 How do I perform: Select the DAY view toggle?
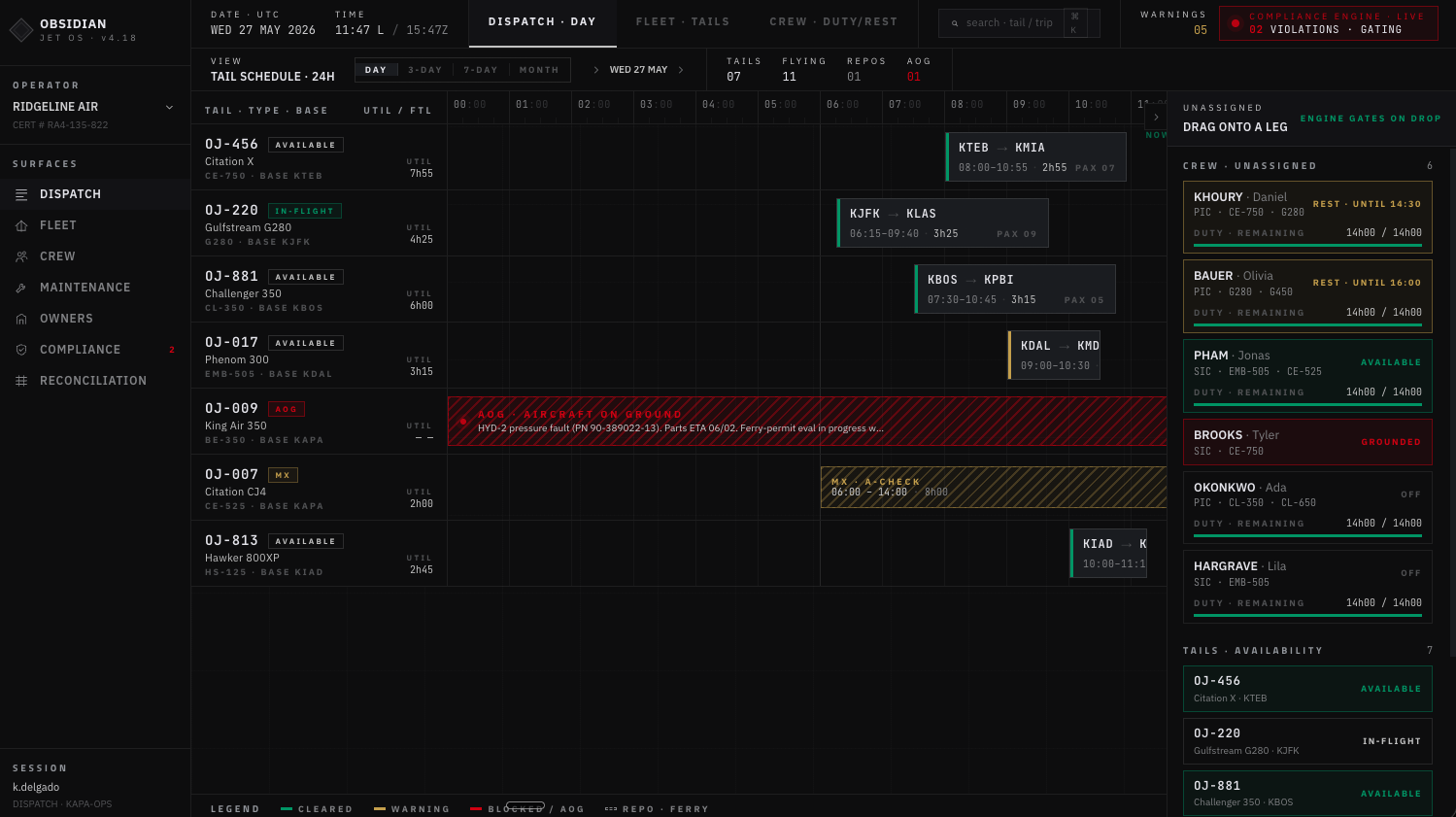click(376, 70)
